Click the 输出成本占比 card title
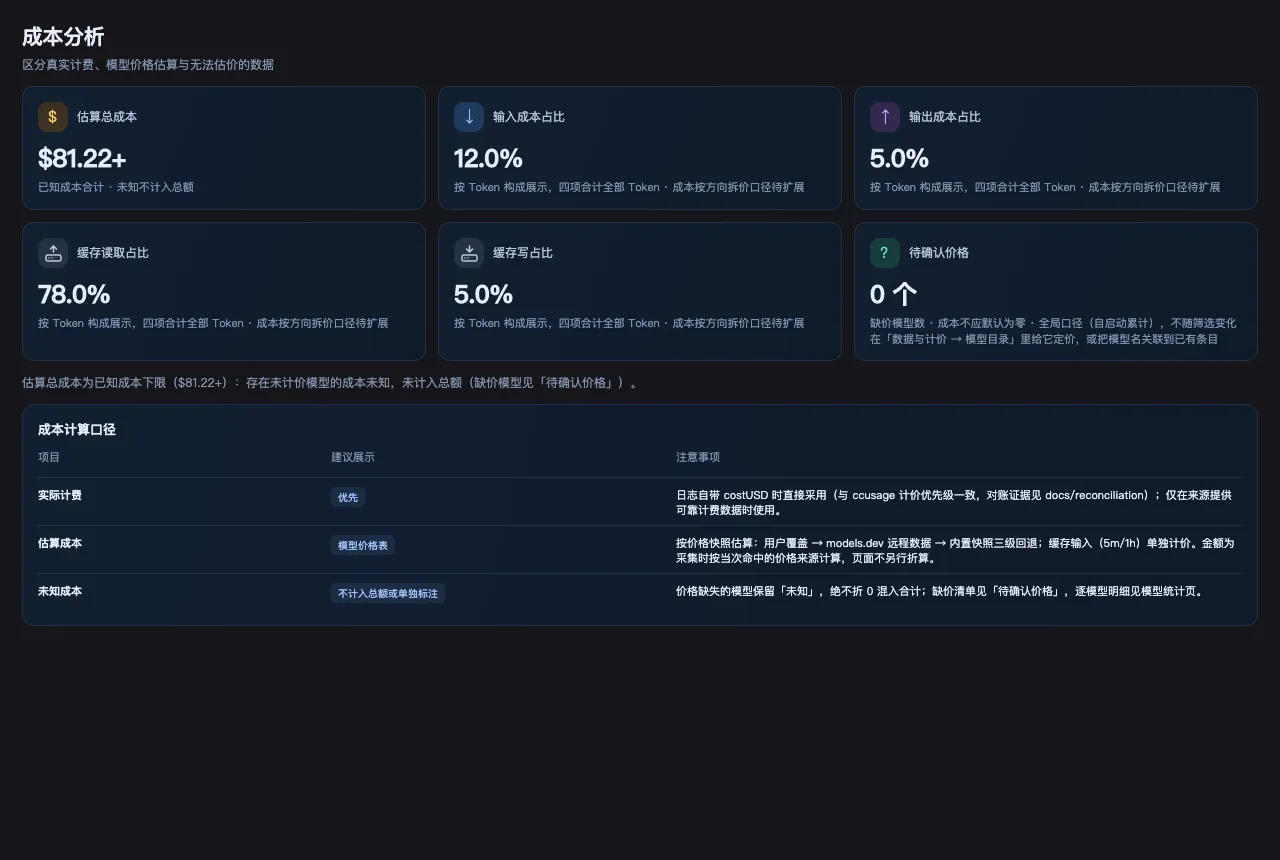Screen dimensions: 1280x860 point(945,117)
